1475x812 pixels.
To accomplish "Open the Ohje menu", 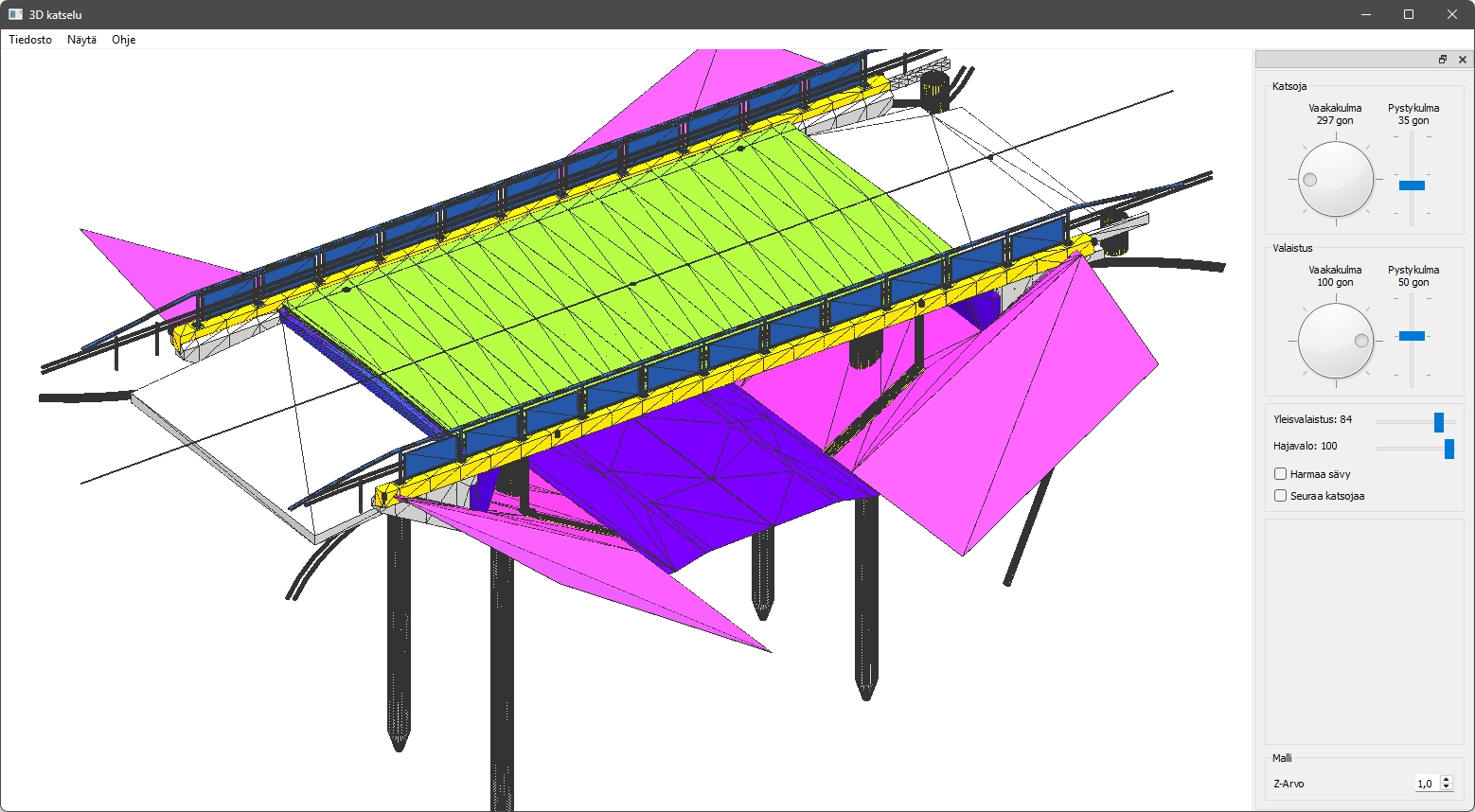I will click(x=123, y=40).
